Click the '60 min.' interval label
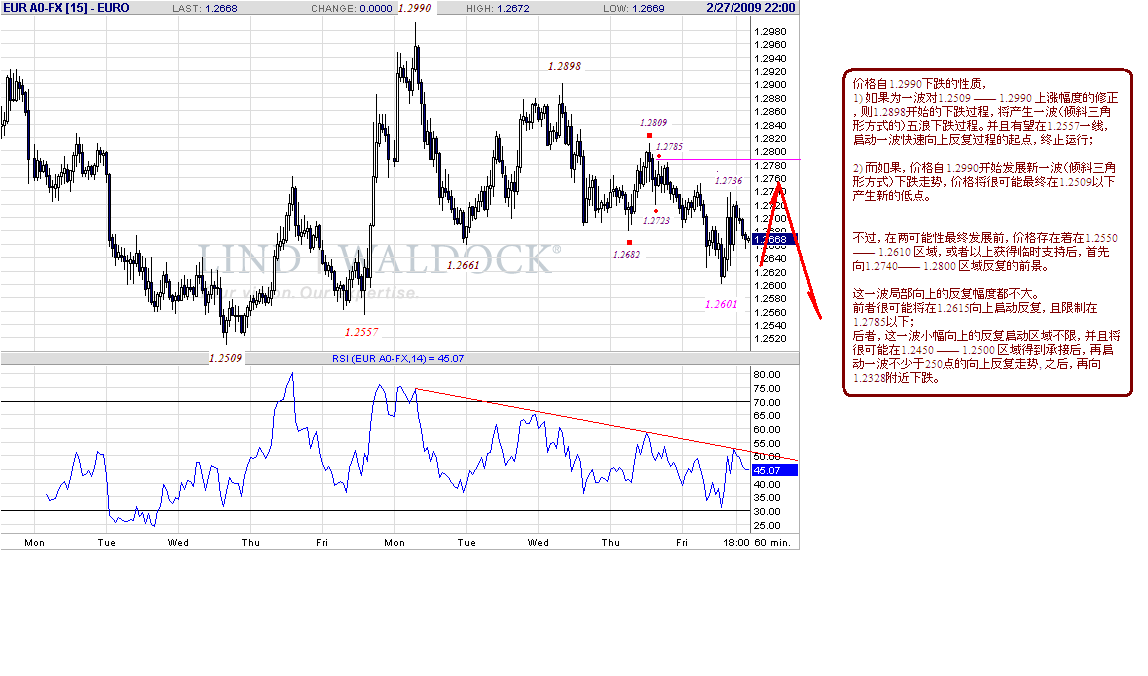 coord(772,543)
